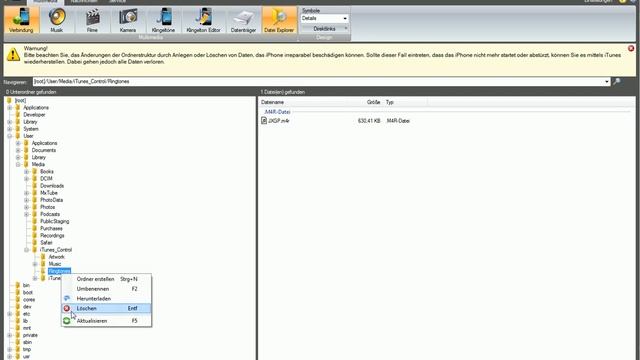Select the Ringtones folder in the tree
The height and width of the screenshot is (360, 640).
59,271
